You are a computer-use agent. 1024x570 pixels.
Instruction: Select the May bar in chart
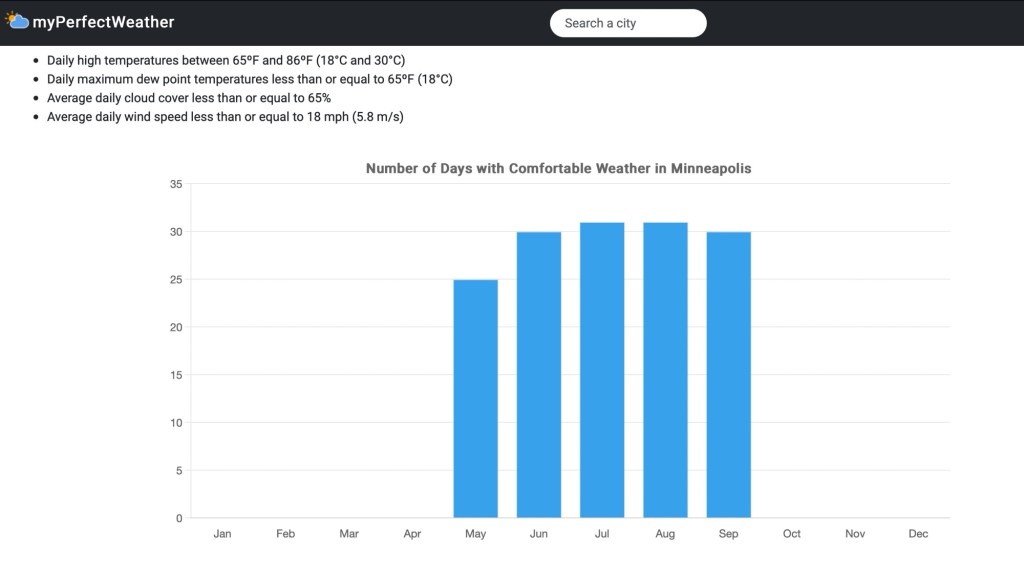(x=475, y=398)
